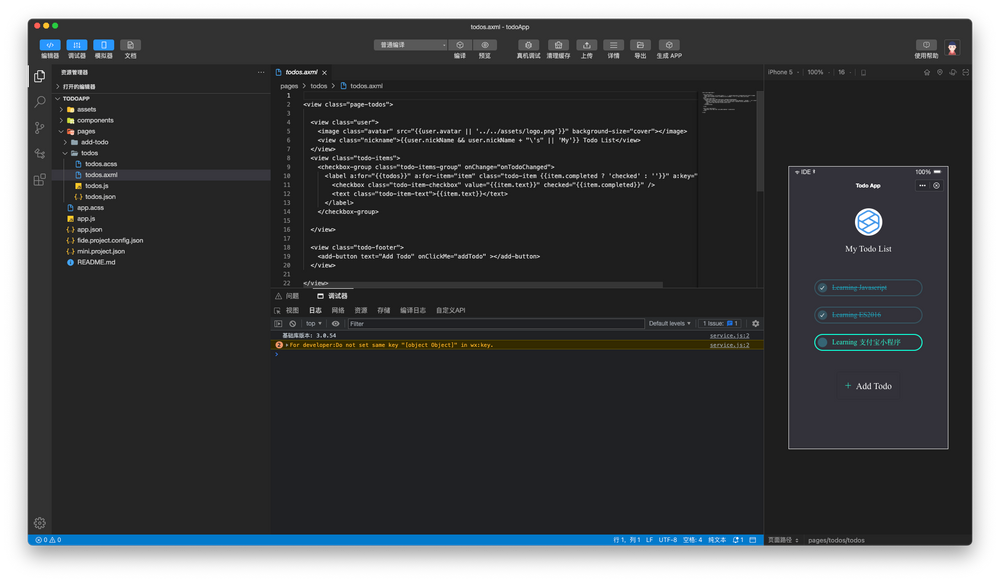Image resolution: width=1000 pixels, height=582 pixels.
Task: Click the Add Todo button
Action: pos(868,386)
